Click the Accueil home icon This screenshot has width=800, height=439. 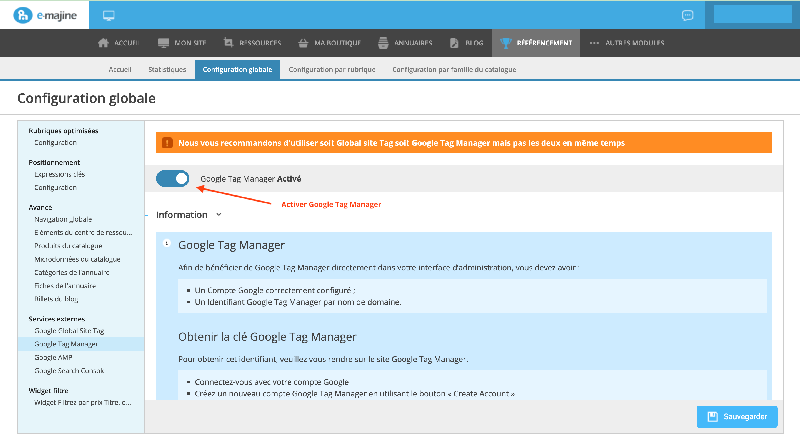pyautogui.click(x=103, y=43)
